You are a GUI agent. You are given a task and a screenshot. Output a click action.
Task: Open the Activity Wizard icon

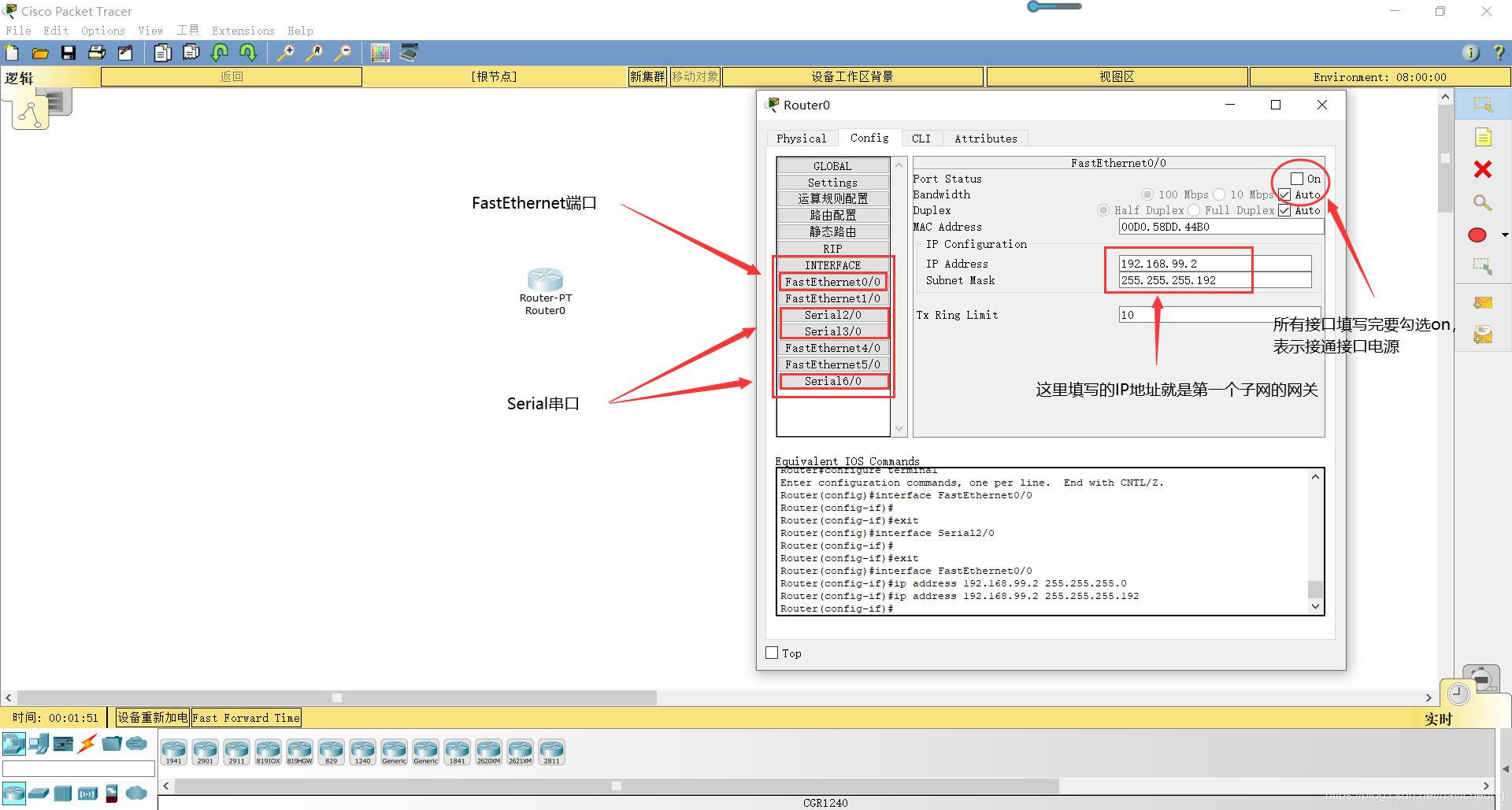pos(125,53)
